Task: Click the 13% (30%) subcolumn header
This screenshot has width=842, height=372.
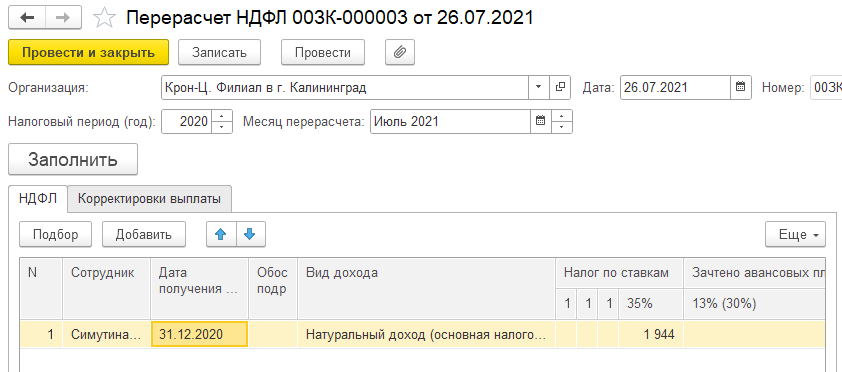Action: tap(754, 304)
